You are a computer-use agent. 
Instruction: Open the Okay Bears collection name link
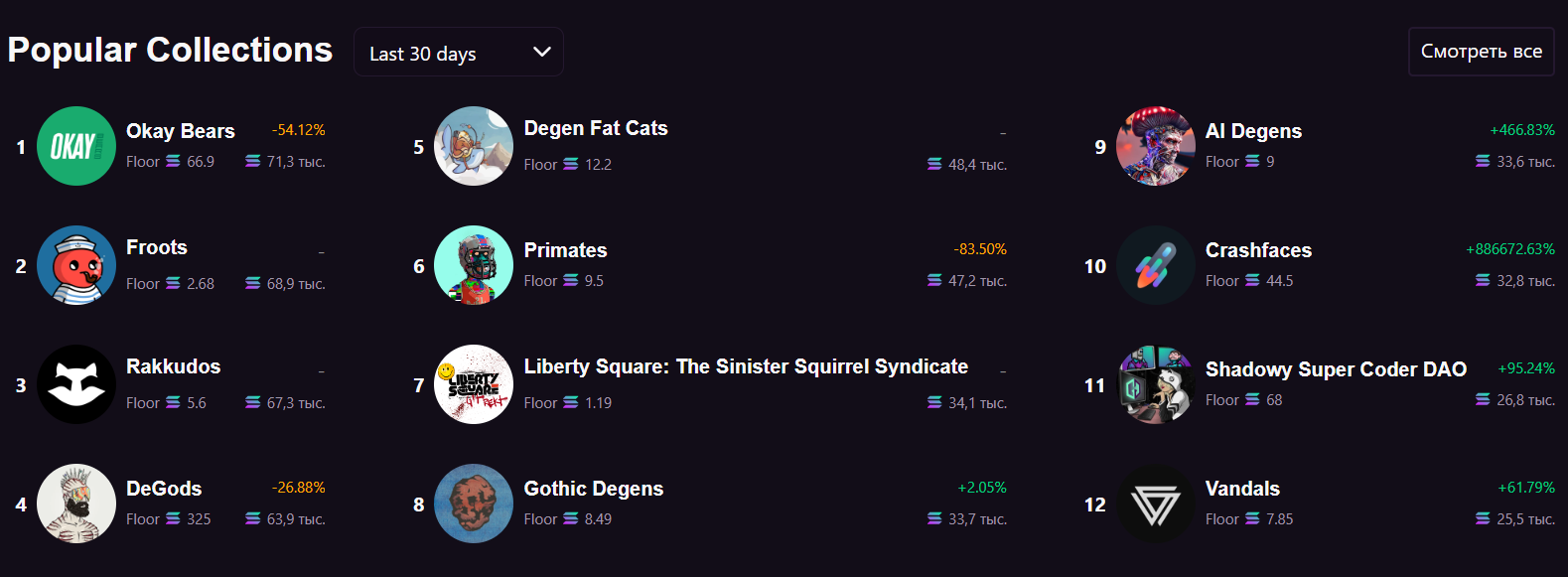pos(181,131)
